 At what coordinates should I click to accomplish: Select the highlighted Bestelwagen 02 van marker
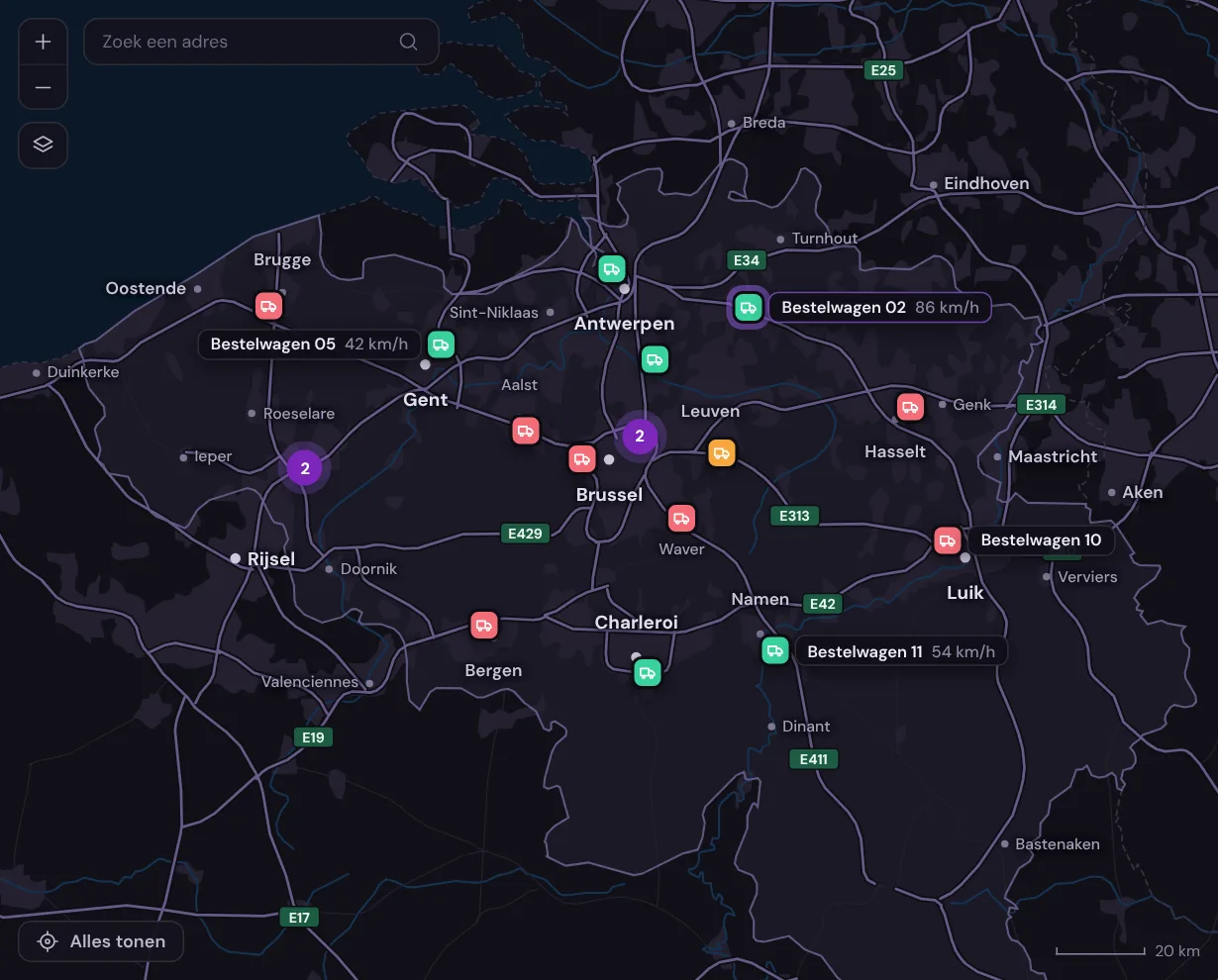pos(749,308)
